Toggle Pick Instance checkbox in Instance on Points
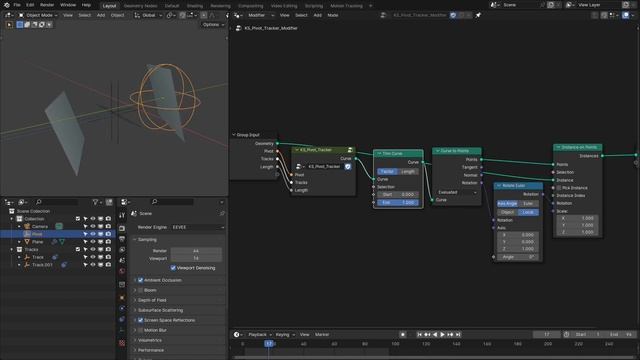The height and width of the screenshot is (360, 640). pos(559,188)
